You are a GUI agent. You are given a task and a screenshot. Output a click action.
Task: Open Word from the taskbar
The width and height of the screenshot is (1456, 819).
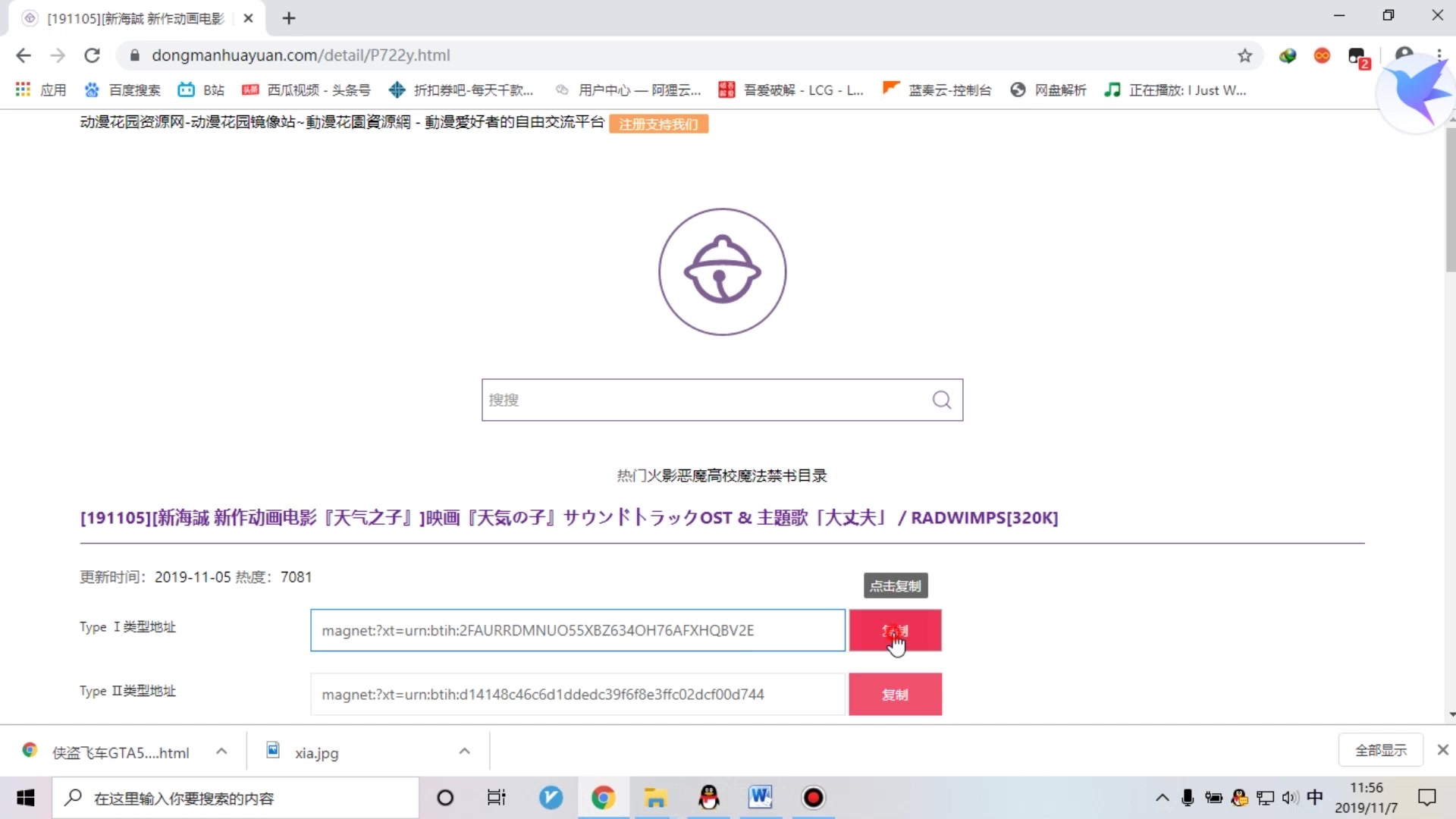[x=761, y=797]
